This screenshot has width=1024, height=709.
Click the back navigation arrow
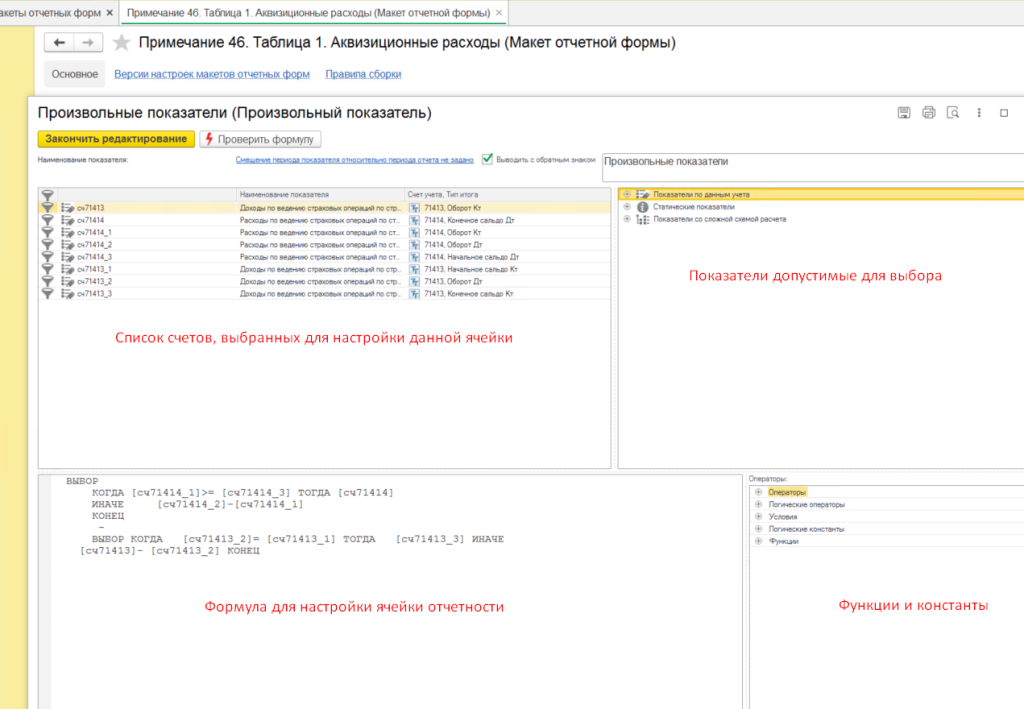[x=60, y=42]
